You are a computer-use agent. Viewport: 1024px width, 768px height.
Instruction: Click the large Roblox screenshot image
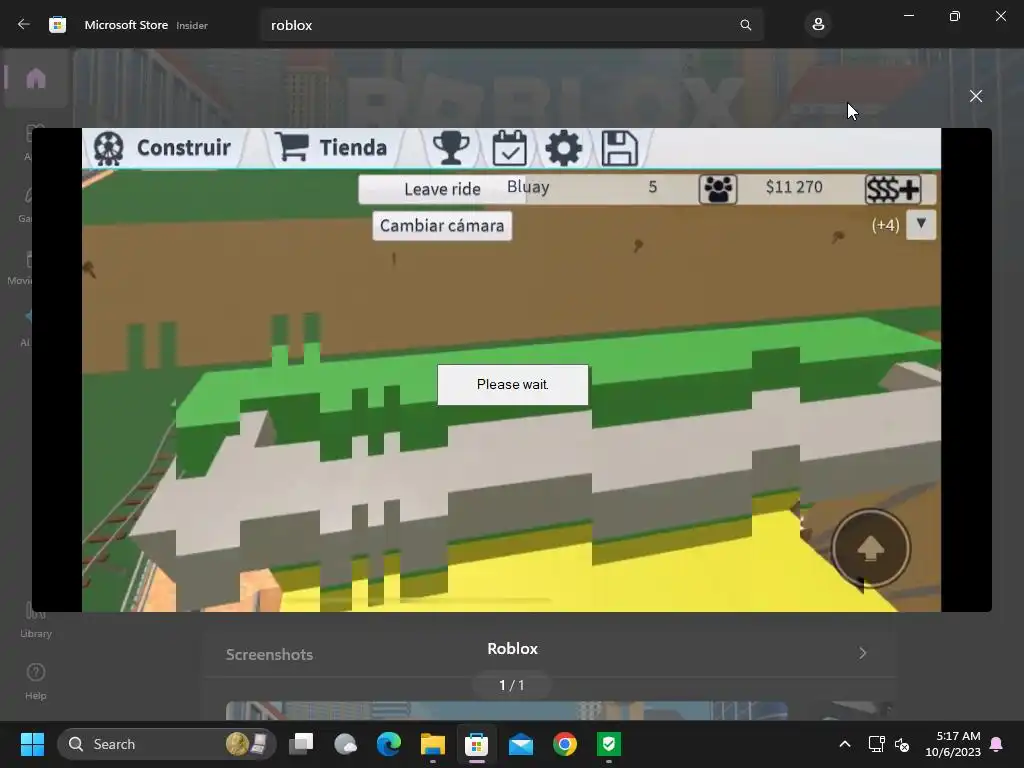pyautogui.click(x=511, y=370)
